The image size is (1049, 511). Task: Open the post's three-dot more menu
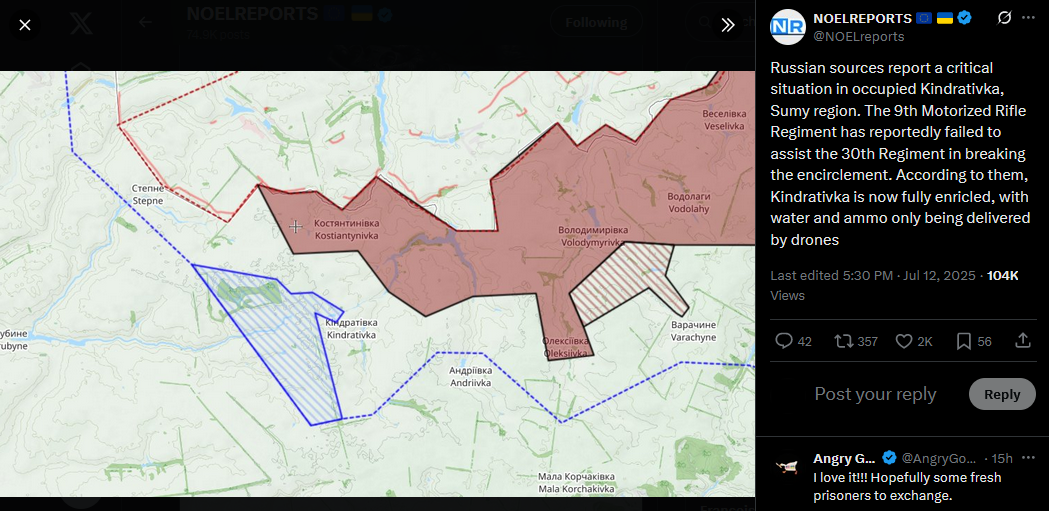[1028, 18]
